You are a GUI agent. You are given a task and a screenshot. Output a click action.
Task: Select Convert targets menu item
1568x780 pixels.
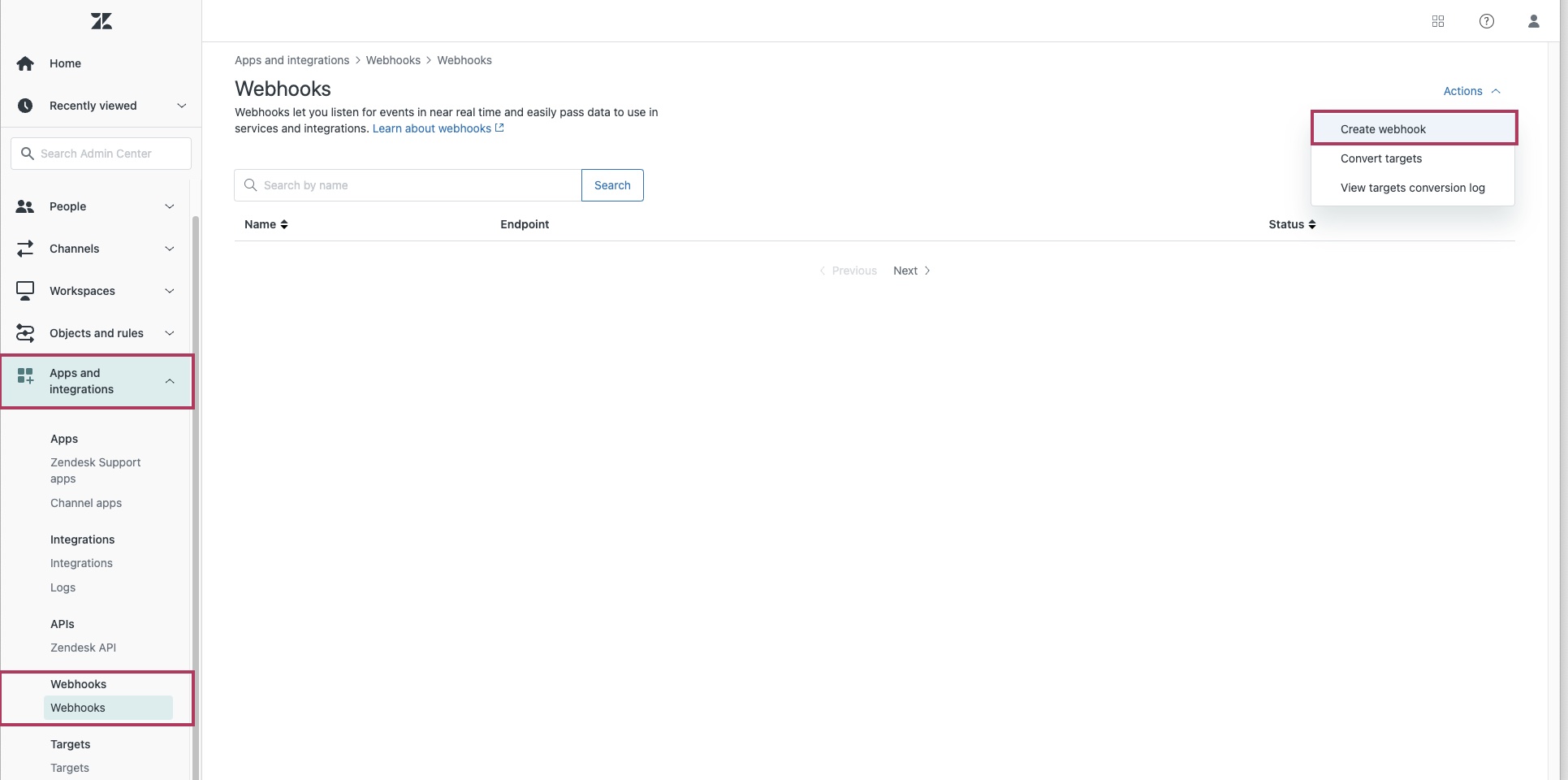[x=1413, y=158]
